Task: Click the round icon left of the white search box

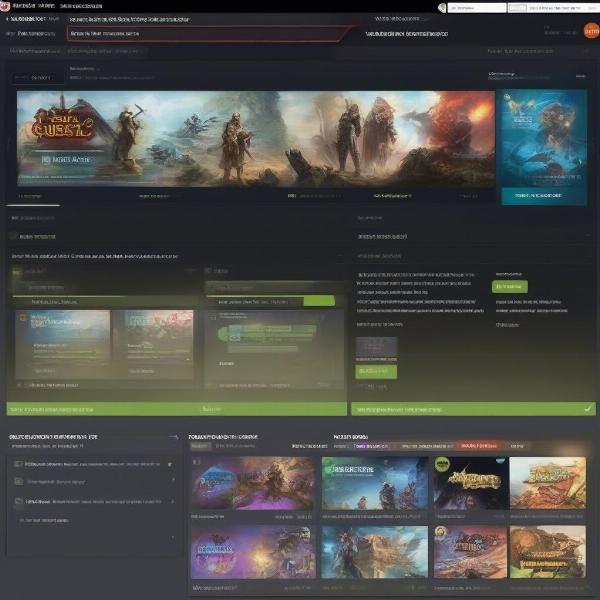Action: click(442, 8)
